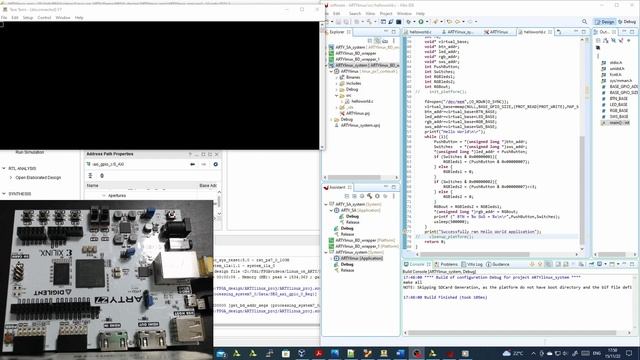Screen dimensions: 640x360
Task: Click the build console horizontal scrollbar
Action: pos(512,333)
